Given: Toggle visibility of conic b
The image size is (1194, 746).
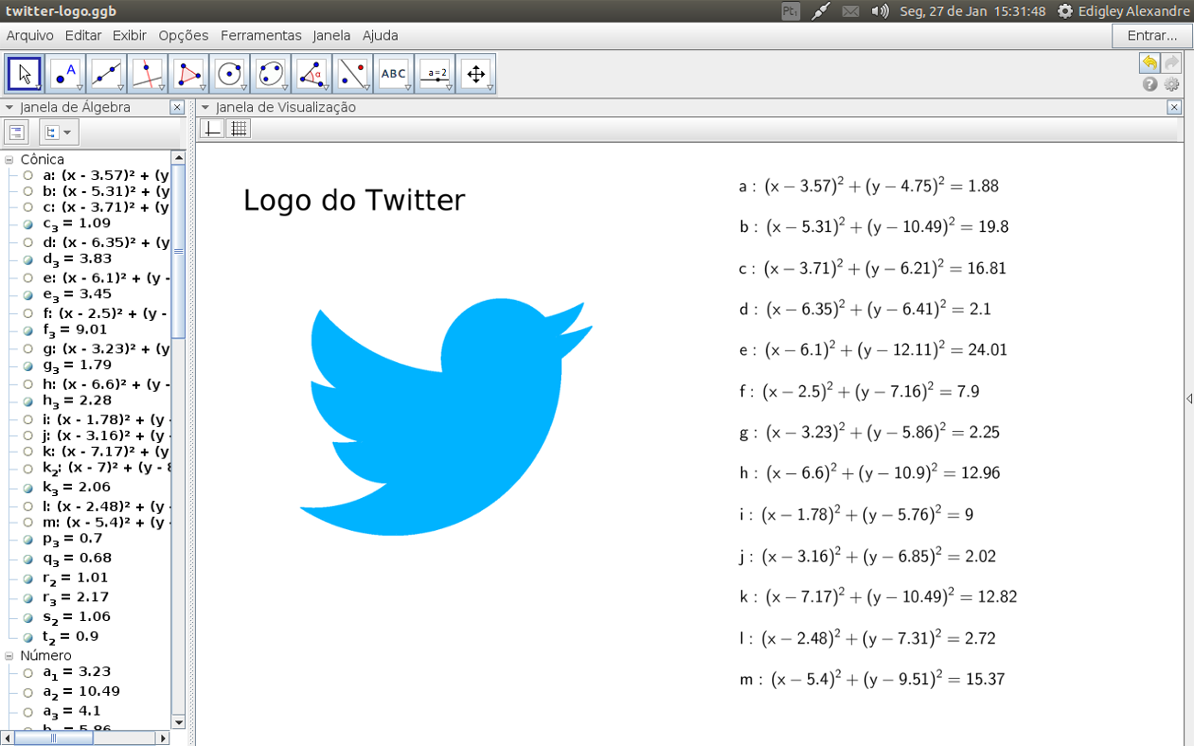Looking at the screenshot, I should [x=28, y=191].
